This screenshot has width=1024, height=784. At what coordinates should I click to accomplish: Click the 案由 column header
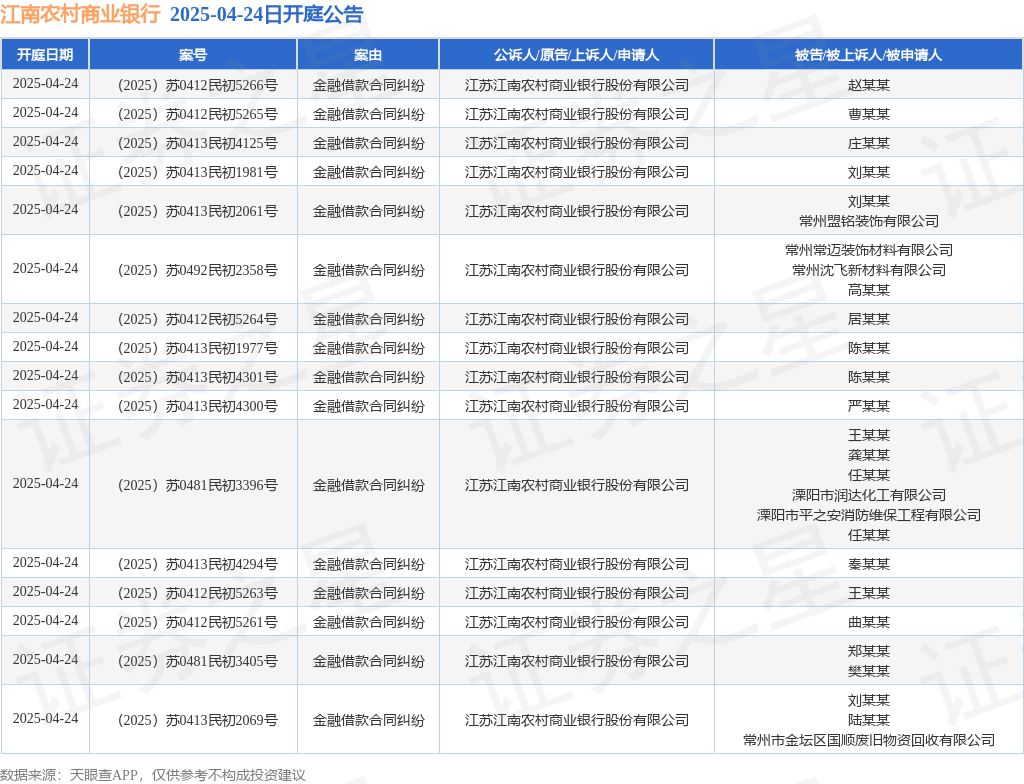pos(368,55)
